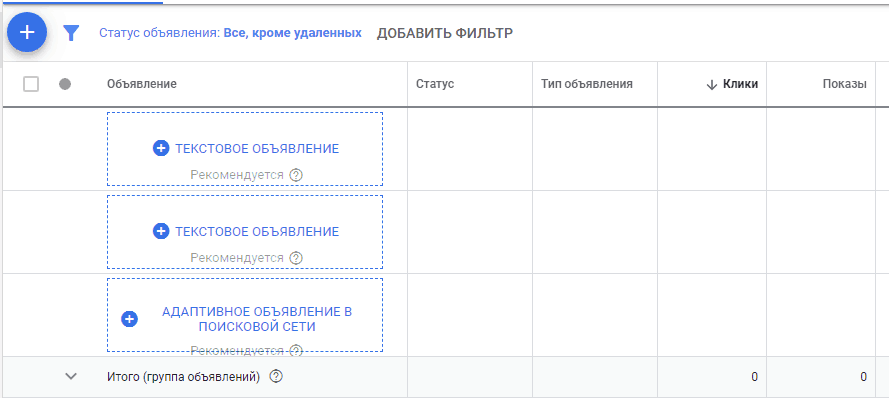
Task: Expand the Итого row chevron
Action: pos(71,376)
